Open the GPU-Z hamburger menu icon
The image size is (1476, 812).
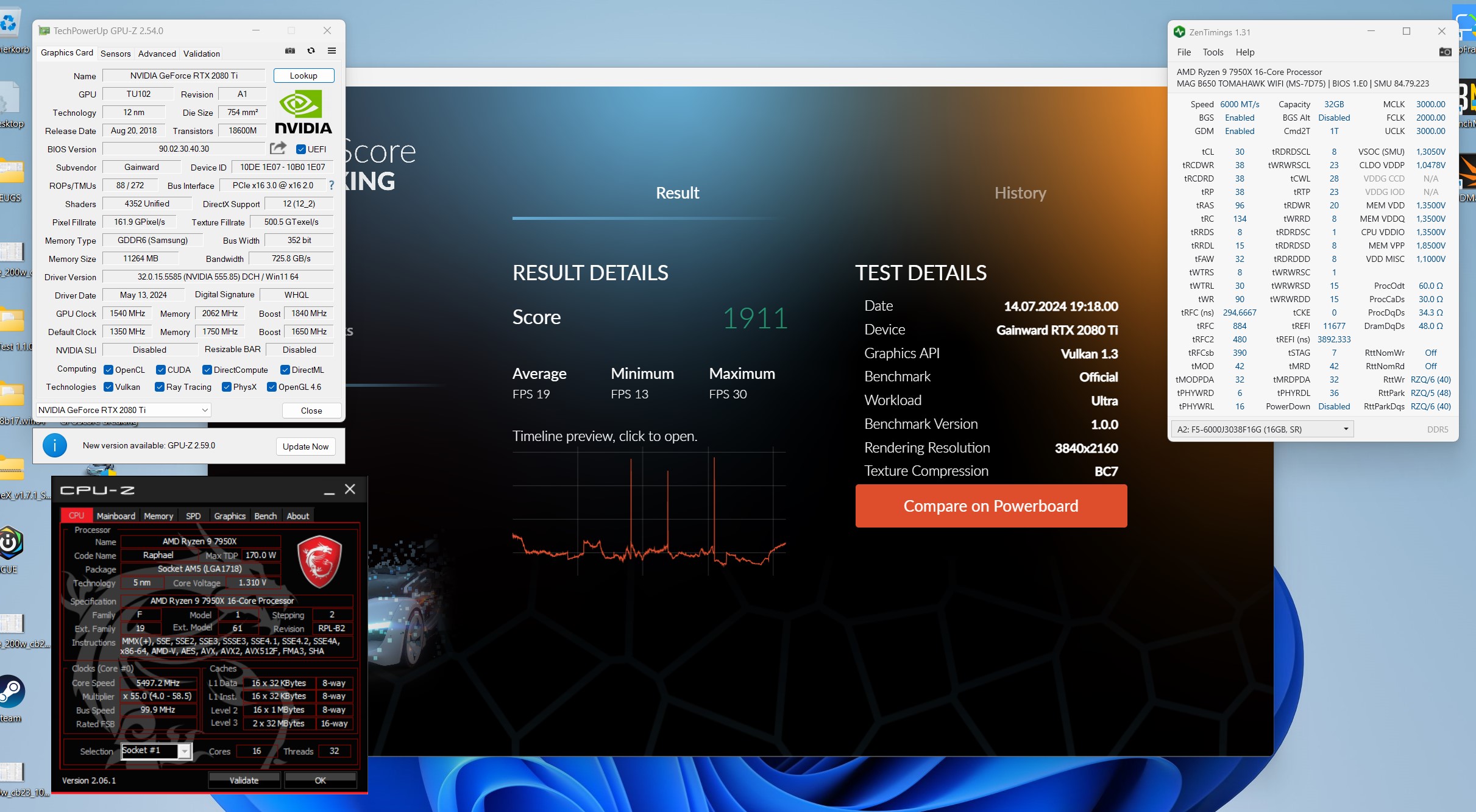332,51
